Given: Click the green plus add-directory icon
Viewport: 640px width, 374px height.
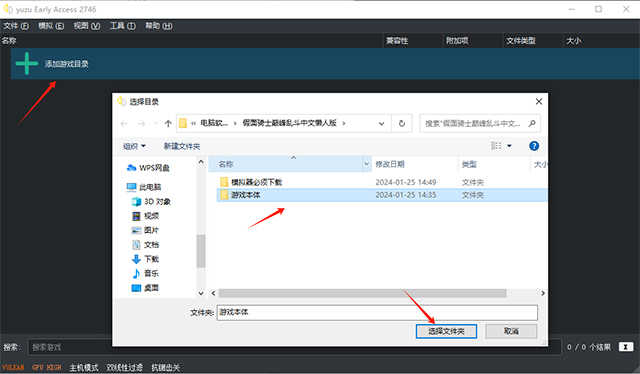Looking at the screenshot, I should coord(27,63).
